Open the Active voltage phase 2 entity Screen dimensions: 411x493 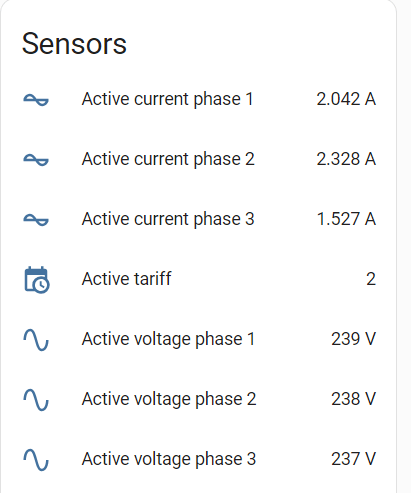point(169,399)
